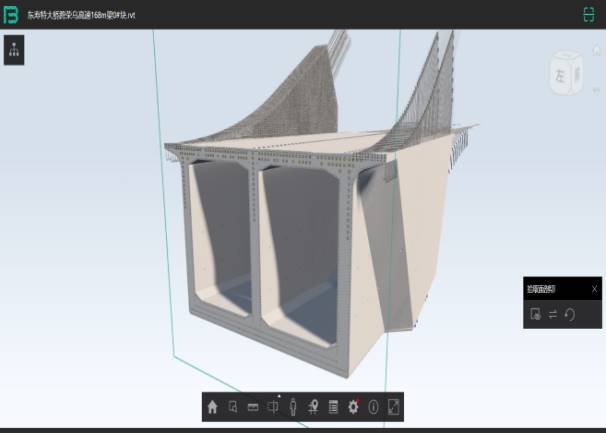606x433 pixels.
Task: Open viewer settings gear
Action: 353,407
